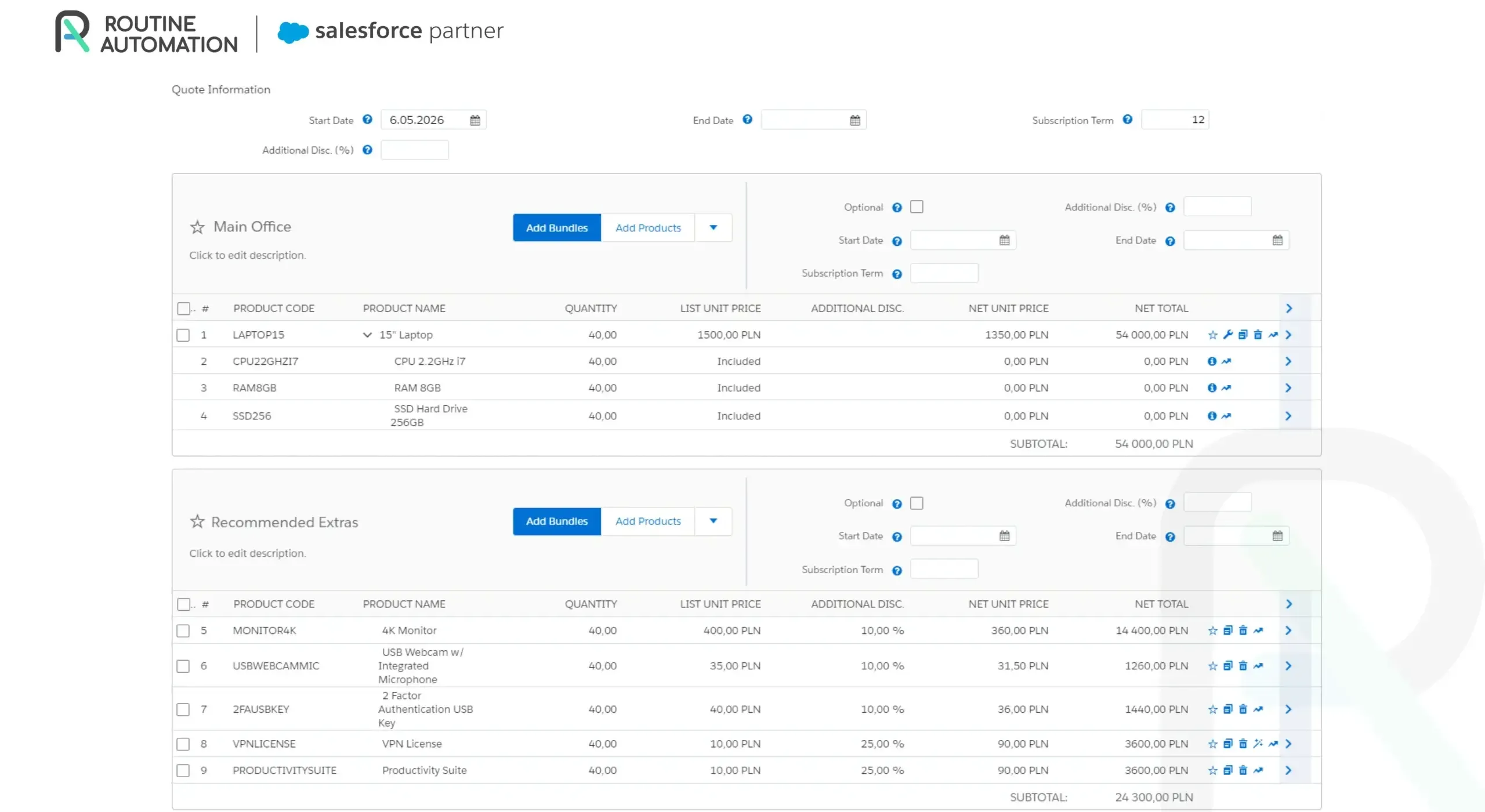Click Add Products in Recommended Extras group
1485x812 pixels.
click(648, 521)
